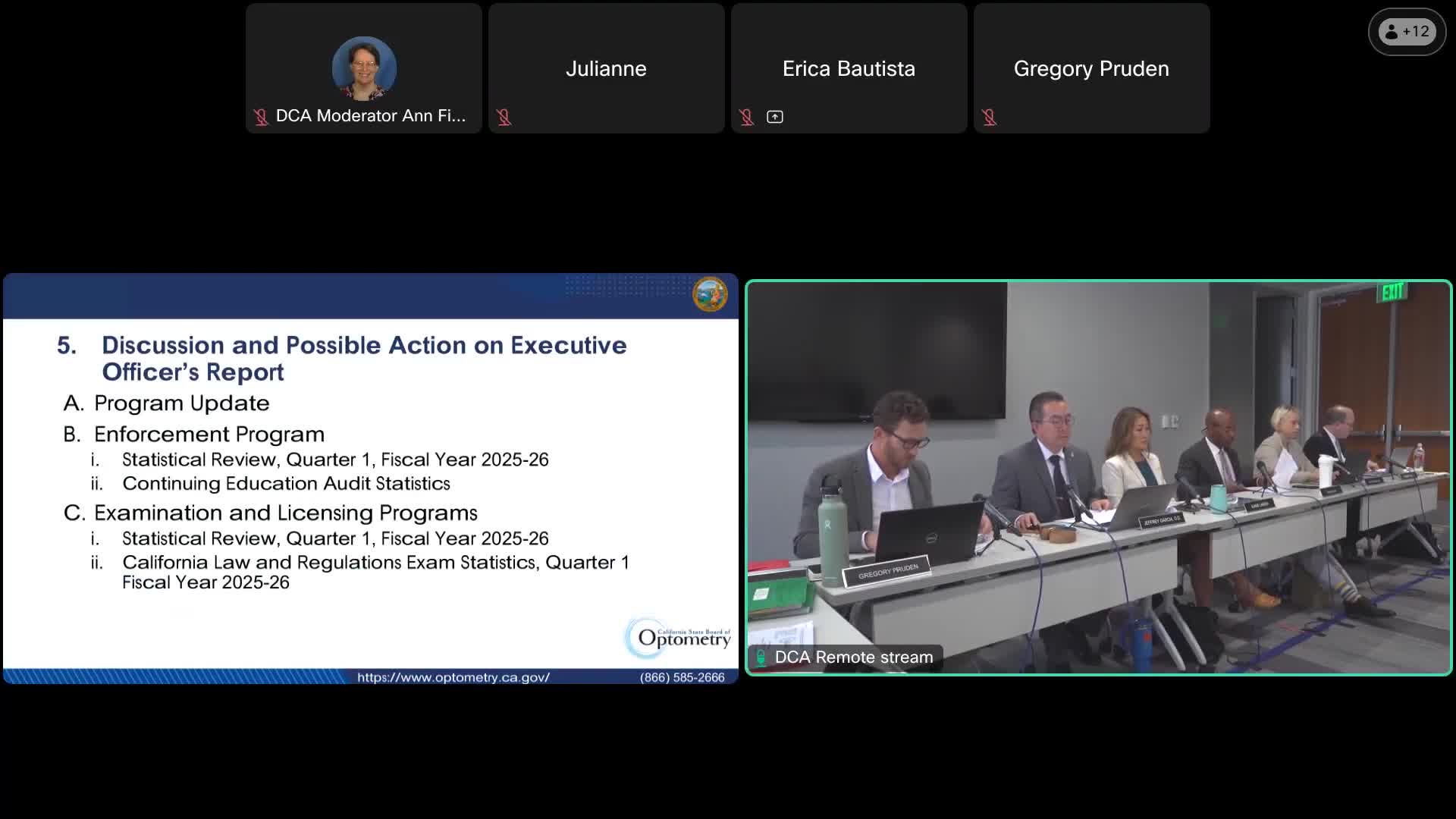Image resolution: width=1456 pixels, height=819 pixels.
Task: Click the DCA Remote stream name label
Action: click(853, 657)
